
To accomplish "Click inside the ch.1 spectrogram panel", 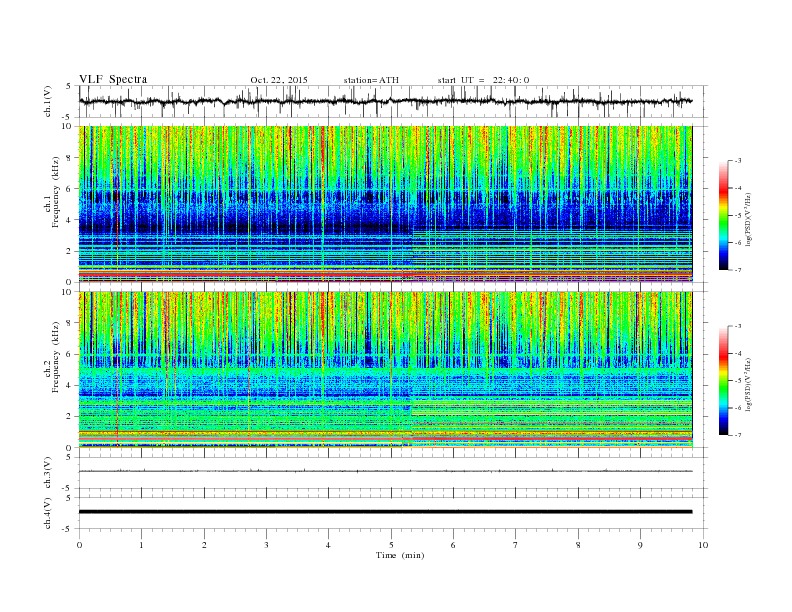I will point(385,204).
